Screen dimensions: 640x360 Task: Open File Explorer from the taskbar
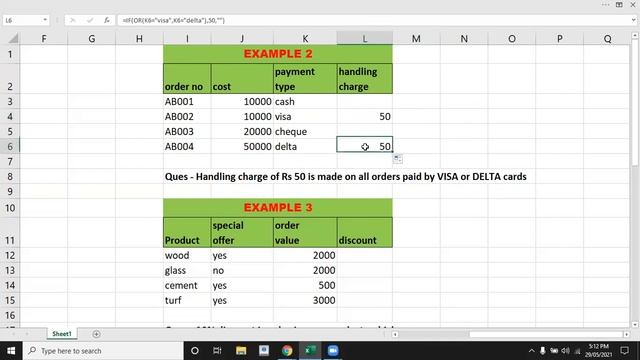pos(241,351)
